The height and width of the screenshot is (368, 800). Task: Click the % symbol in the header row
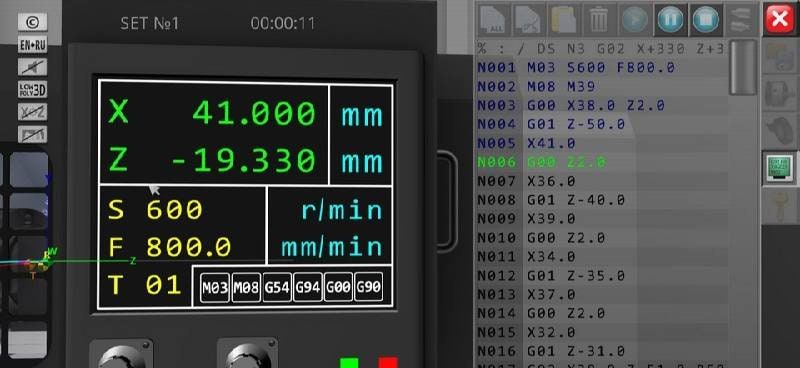click(482, 48)
